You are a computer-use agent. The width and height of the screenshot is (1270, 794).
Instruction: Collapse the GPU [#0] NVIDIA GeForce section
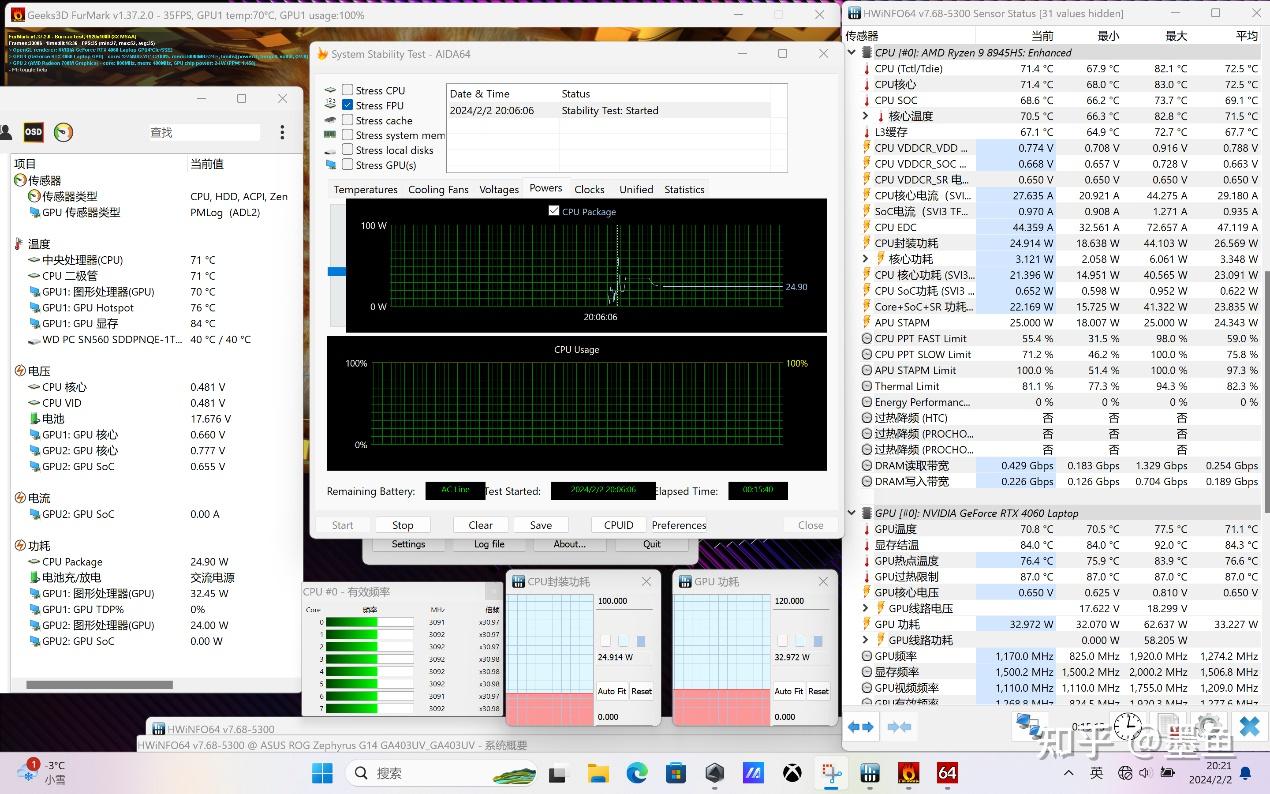click(853, 513)
